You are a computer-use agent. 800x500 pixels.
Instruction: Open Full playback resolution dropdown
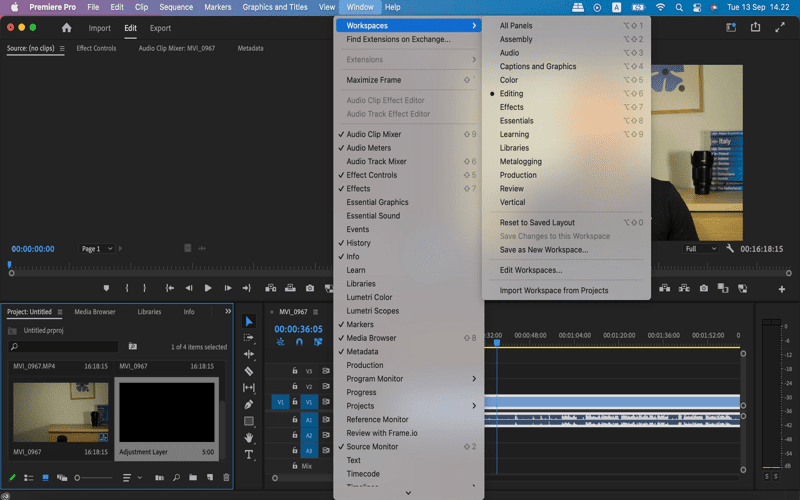701,248
